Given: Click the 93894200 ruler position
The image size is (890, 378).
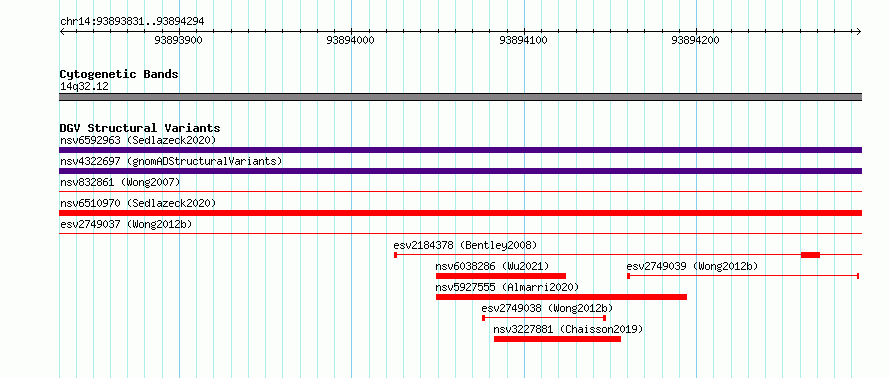Looking at the screenshot, I should click(695, 40).
